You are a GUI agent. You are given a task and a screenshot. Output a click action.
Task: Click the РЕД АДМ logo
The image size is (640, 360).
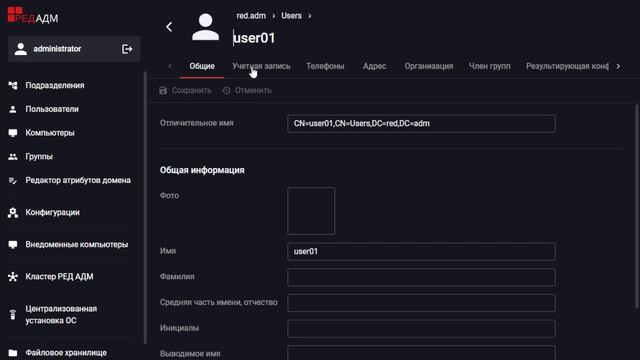pyautogui.click(x=33, y=16)
